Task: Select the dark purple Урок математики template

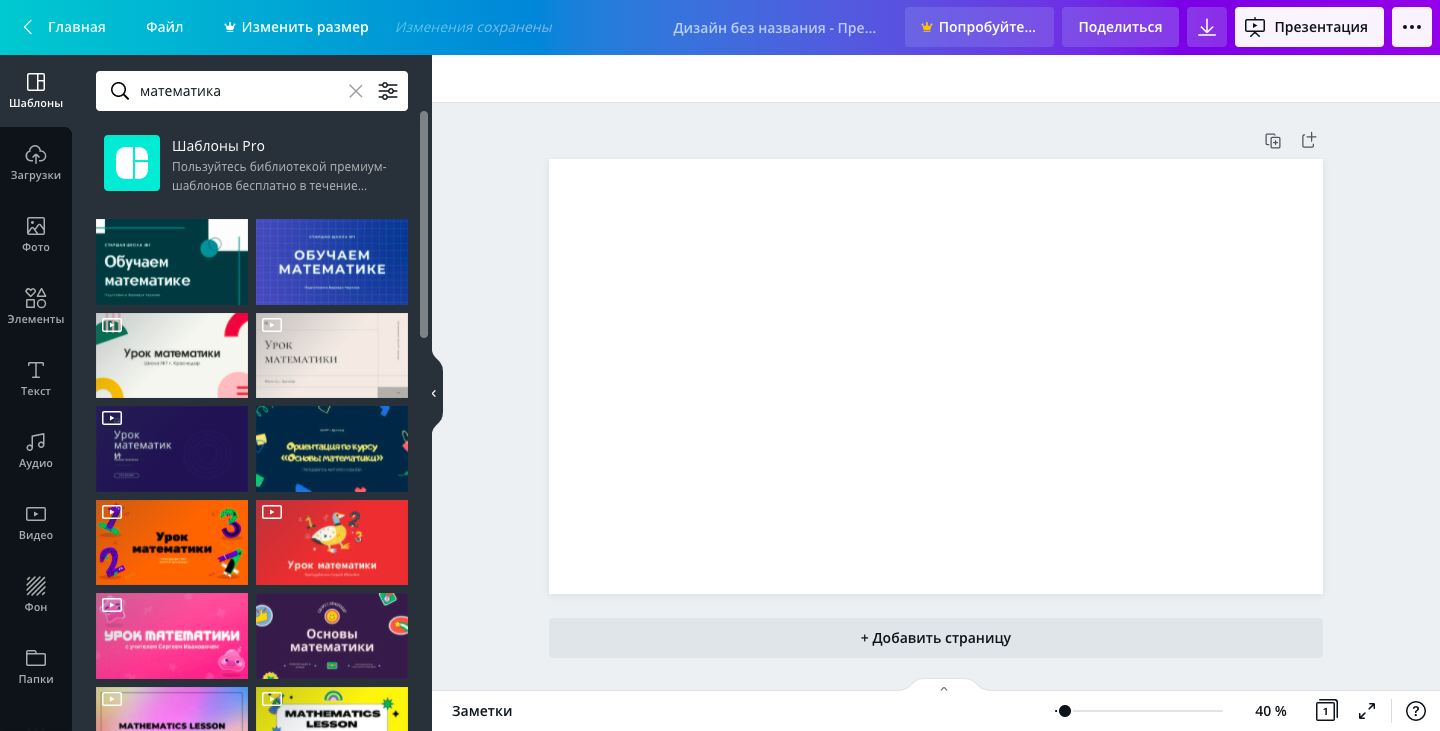Action: click(x=172, y=449)
